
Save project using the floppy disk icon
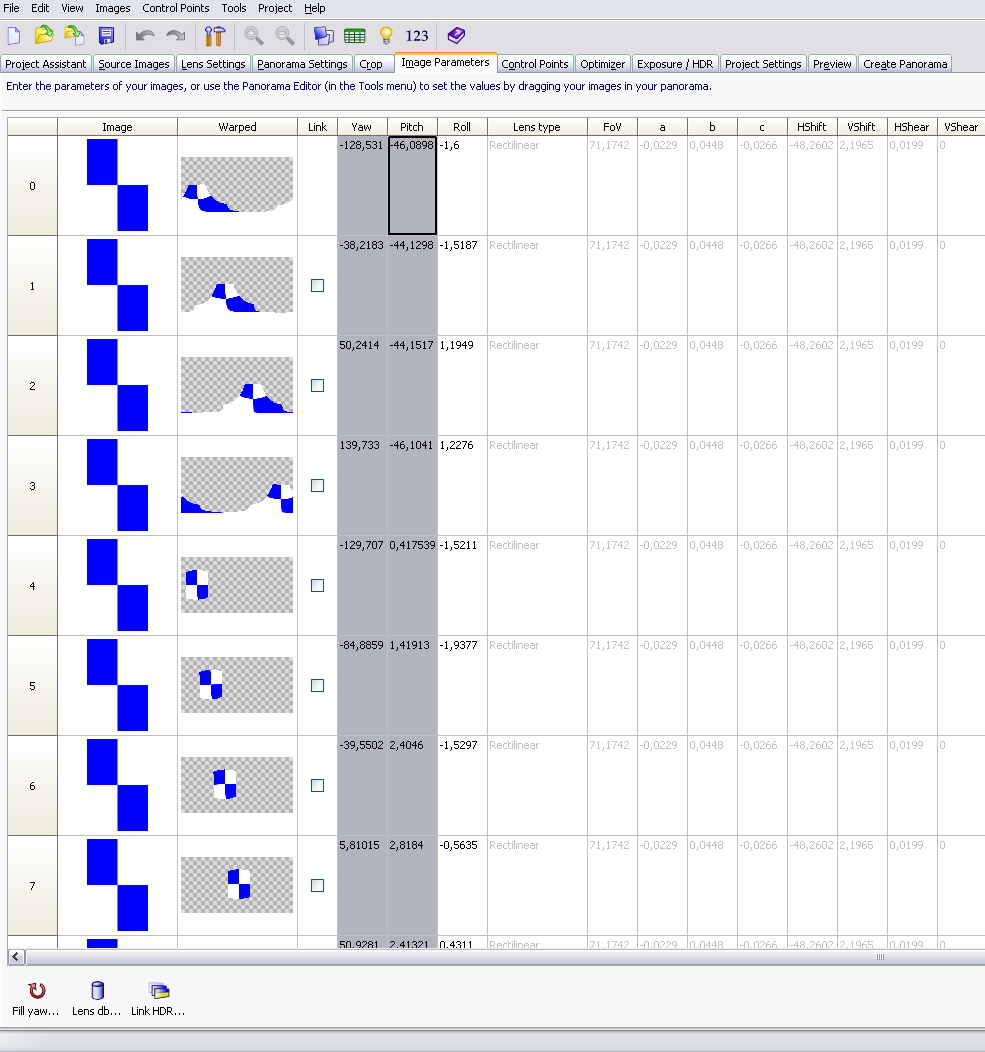106,36
